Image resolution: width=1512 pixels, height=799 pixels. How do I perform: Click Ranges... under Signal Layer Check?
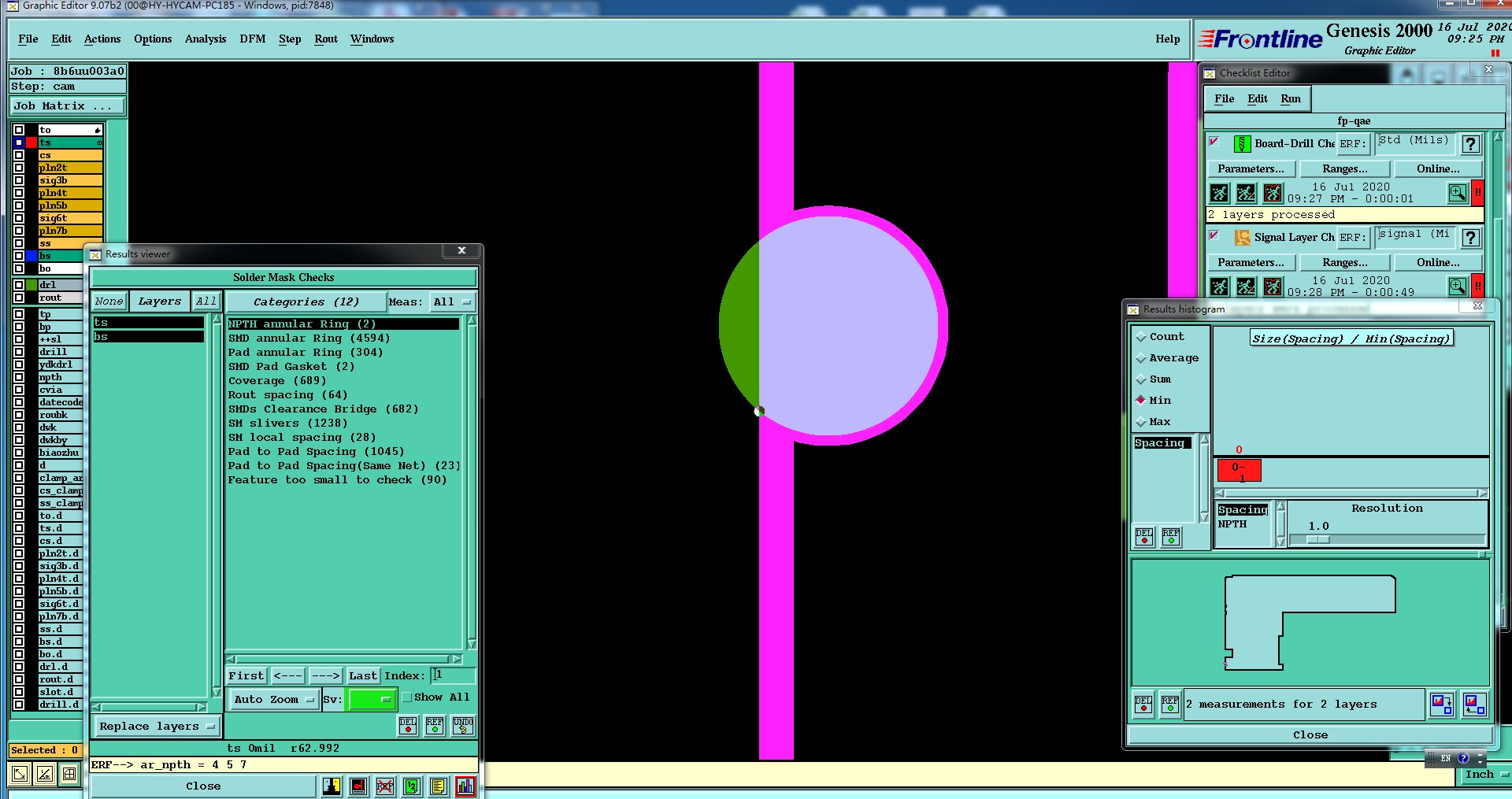pos(1345,263)
